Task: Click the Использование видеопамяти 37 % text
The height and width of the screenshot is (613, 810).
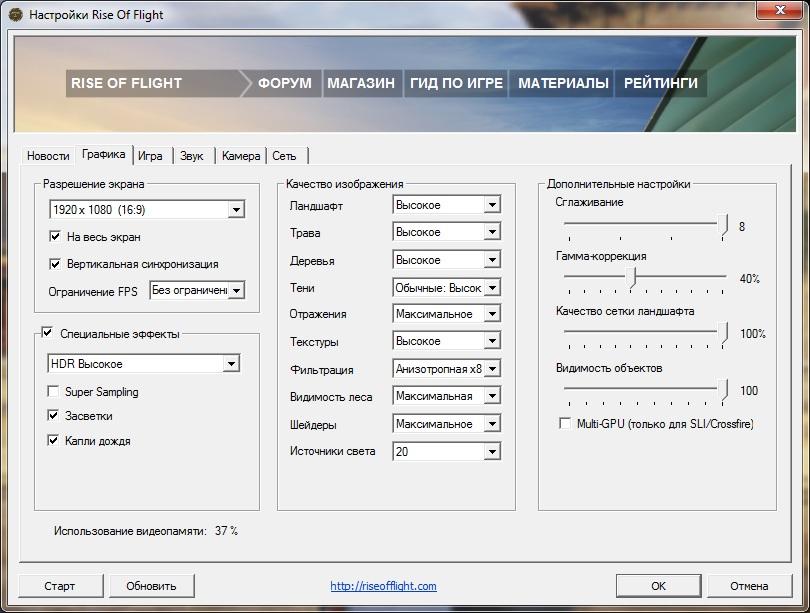Action: tap(146, 531)
